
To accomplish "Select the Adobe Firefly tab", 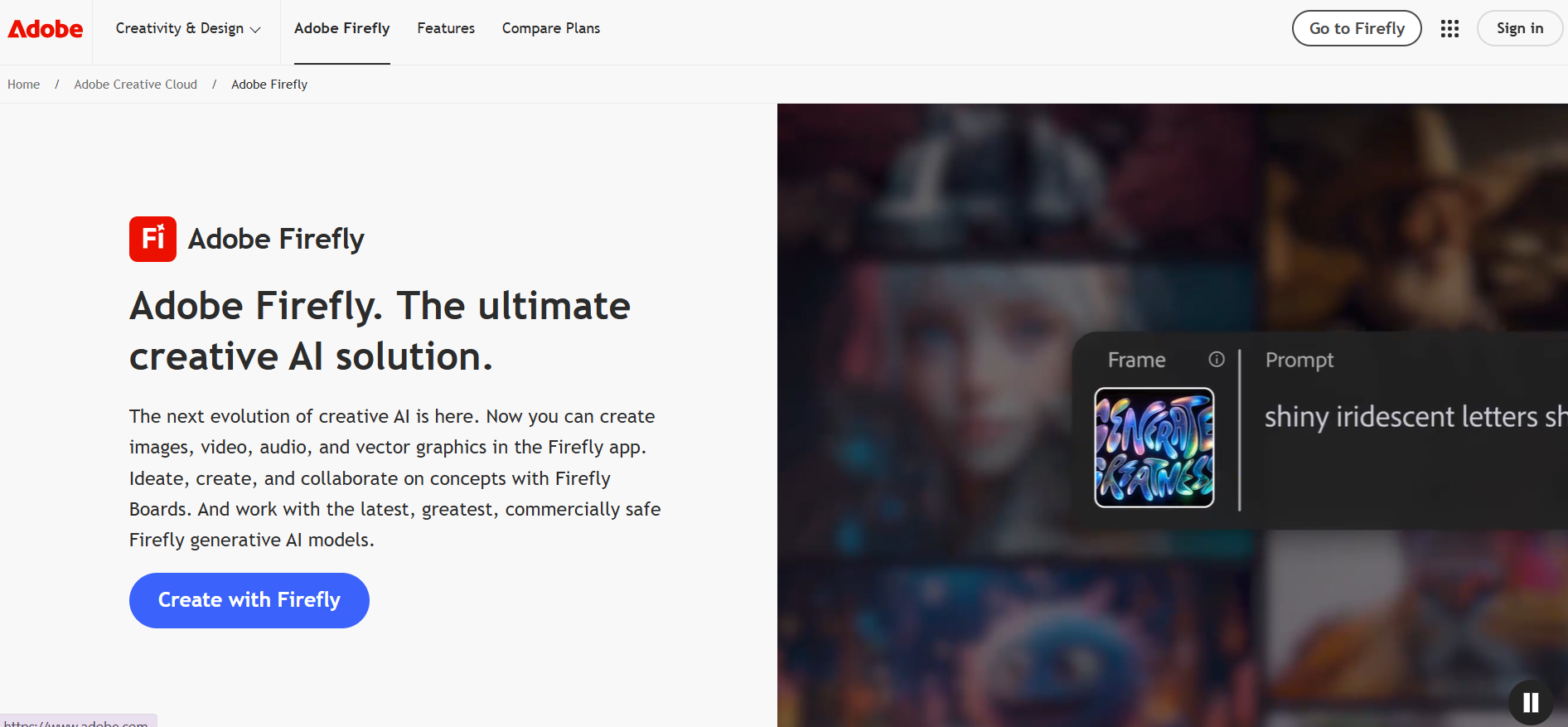I will (341, 29).
